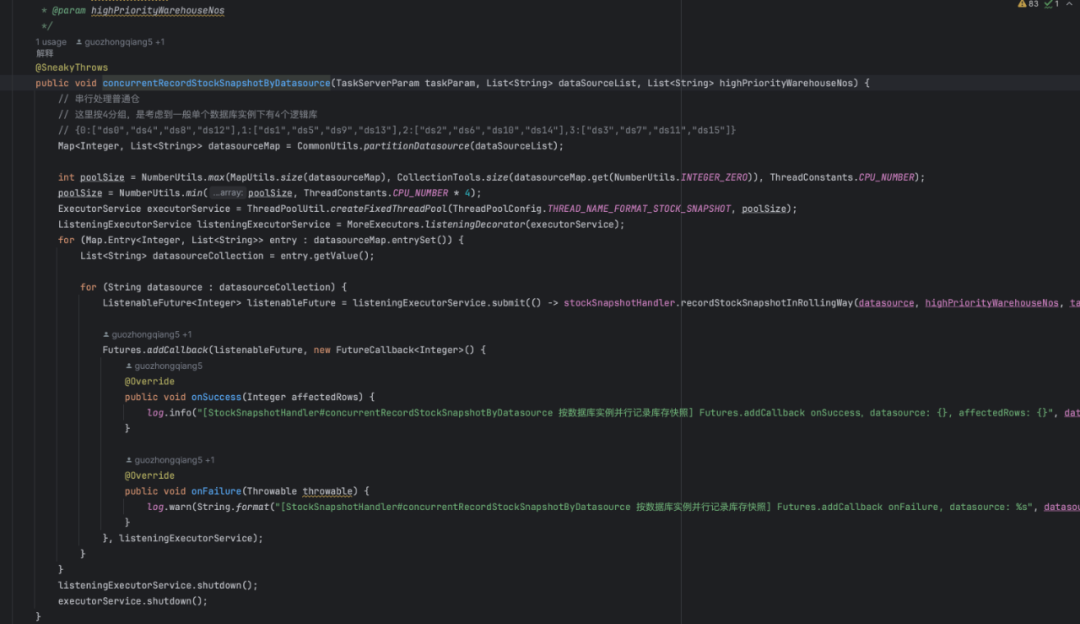The height and width of the screenshot is (624, 1080).
Task: Click the author hint above Futures.addCallback
Action: pos(147,335)
